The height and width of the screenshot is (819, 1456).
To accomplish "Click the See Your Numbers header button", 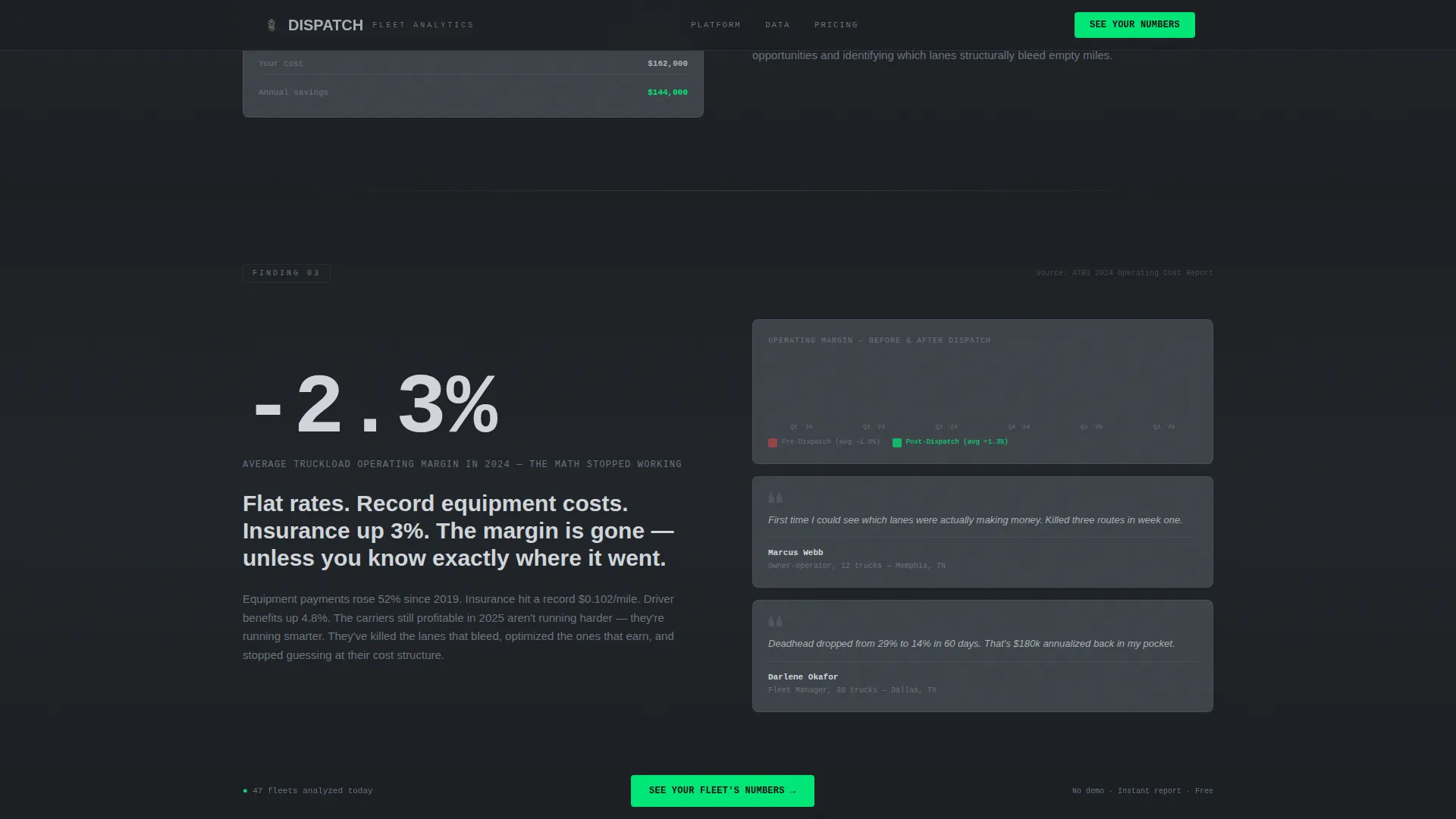I will pos(1134,25).
